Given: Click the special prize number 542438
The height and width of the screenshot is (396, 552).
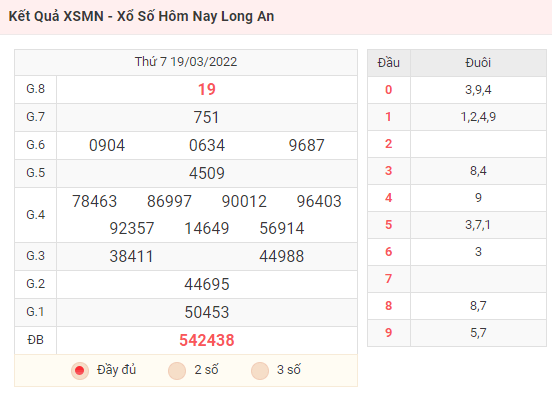Looking at the screenshot, I should tap(207, 340).
